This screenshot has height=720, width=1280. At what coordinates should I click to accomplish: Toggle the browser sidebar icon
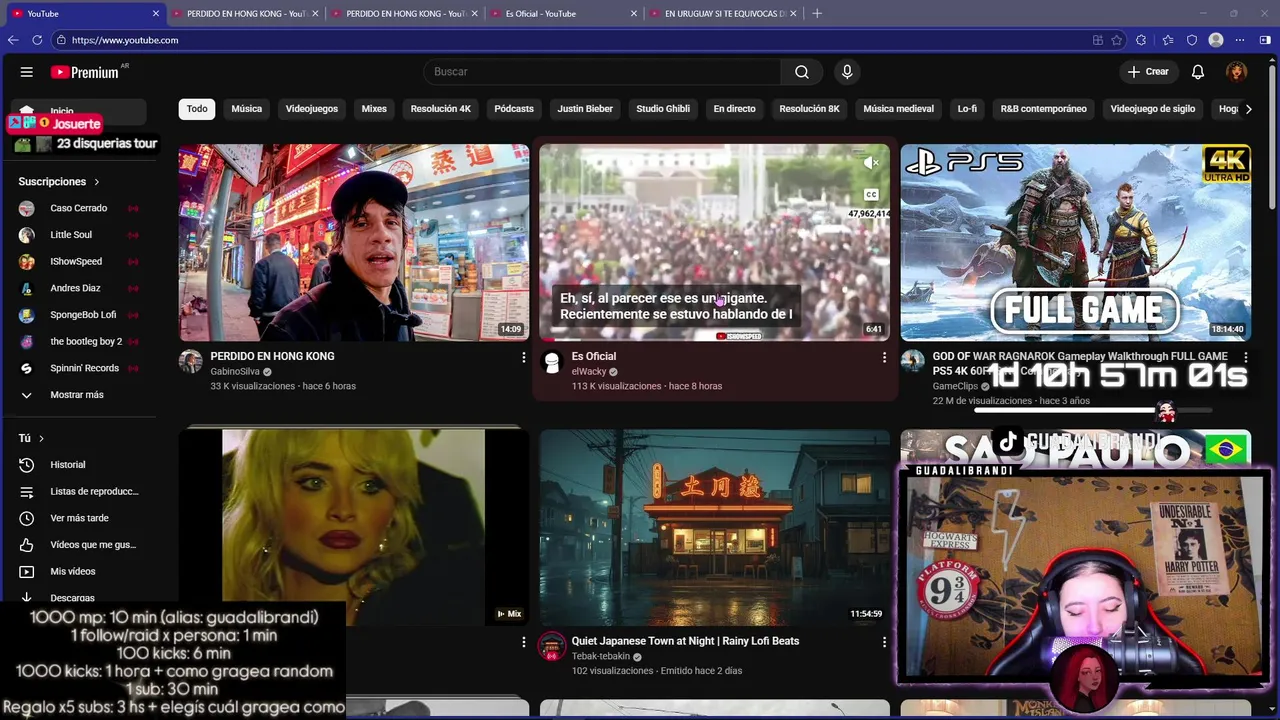pos(1265,40)
